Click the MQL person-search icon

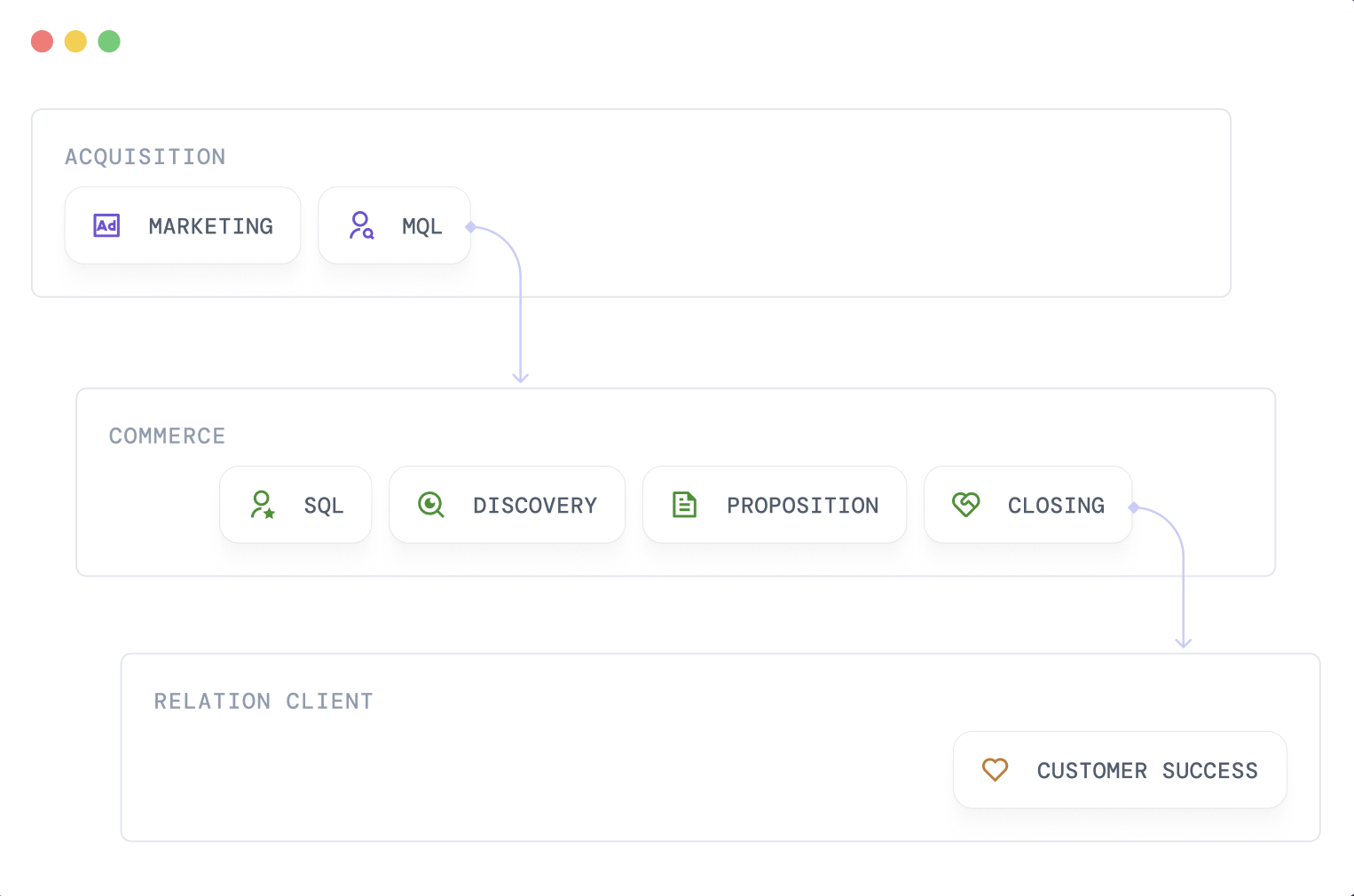(x=361, y=225)
